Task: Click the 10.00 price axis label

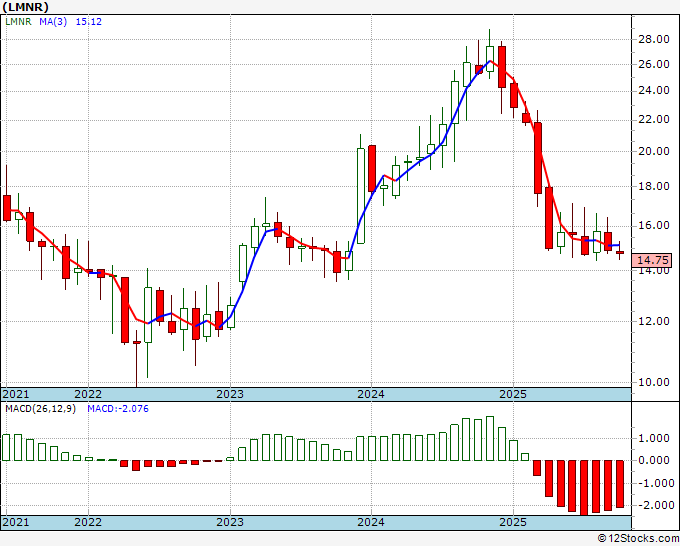Action: (654, 382)
